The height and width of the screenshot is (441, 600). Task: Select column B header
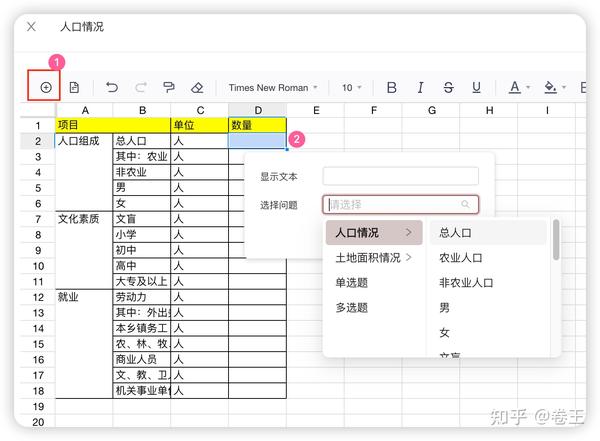coord(142,111)
